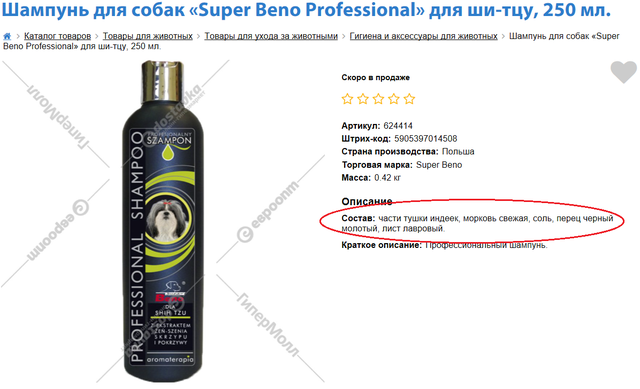The width and height of the screenshot is (640, 389).
Task: Go to 'Товары для ухода за животными'
Action: [271, 36]
